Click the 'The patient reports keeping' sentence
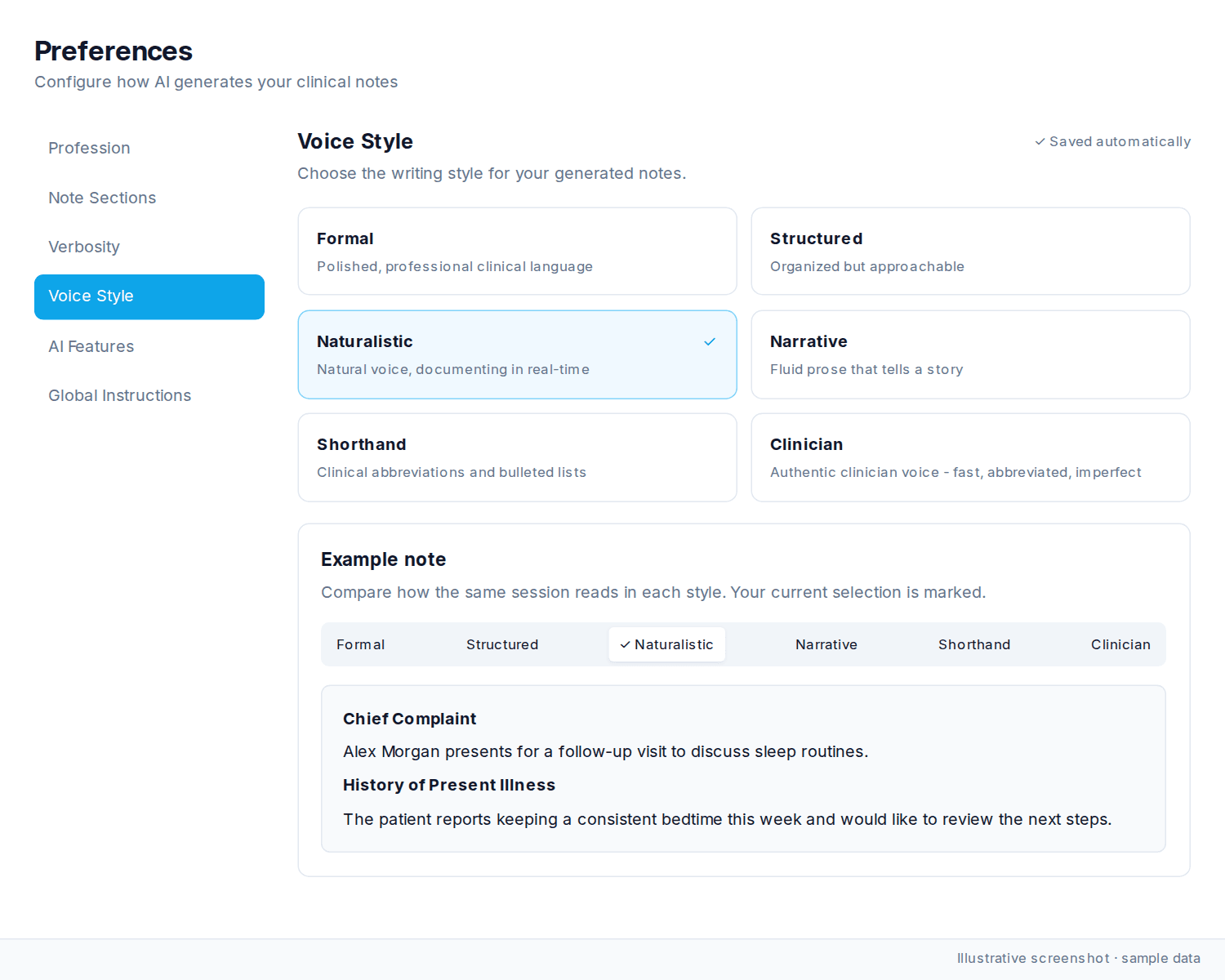Viewport: 1225px width, 980px height. [x=727, y=819]
